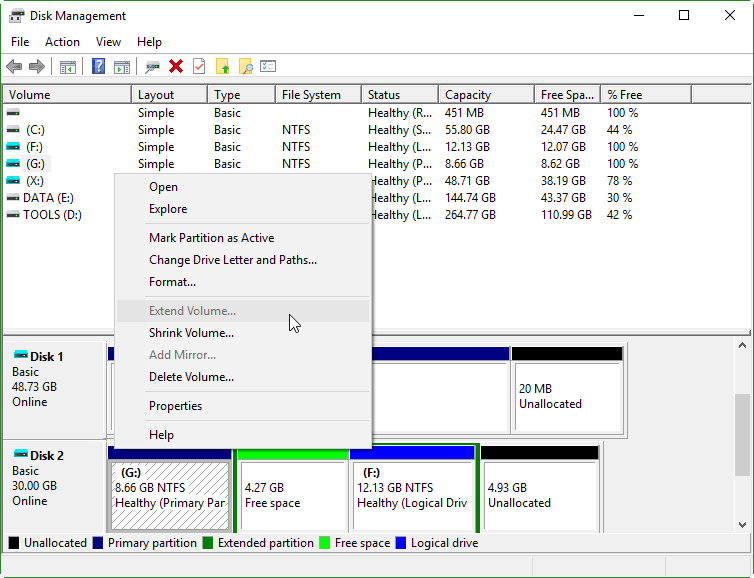The image size is (754, 578).
Task: Open the View menu
Action: (x=108, y=42)
